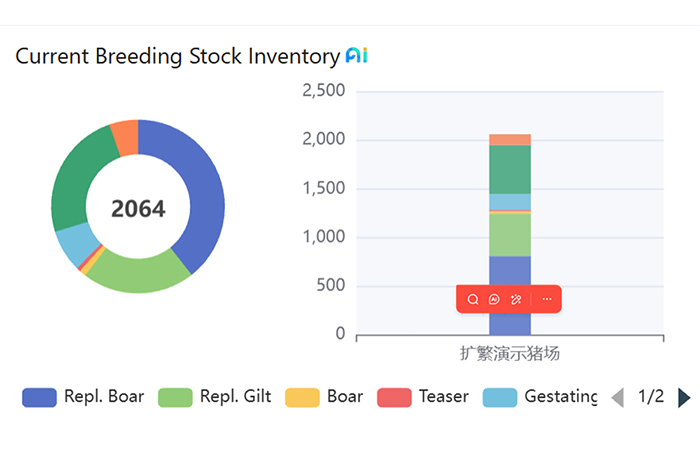Go to previous legend page arrow
The width and height of the screenshot is (700, 465).
tap(617, 397)
